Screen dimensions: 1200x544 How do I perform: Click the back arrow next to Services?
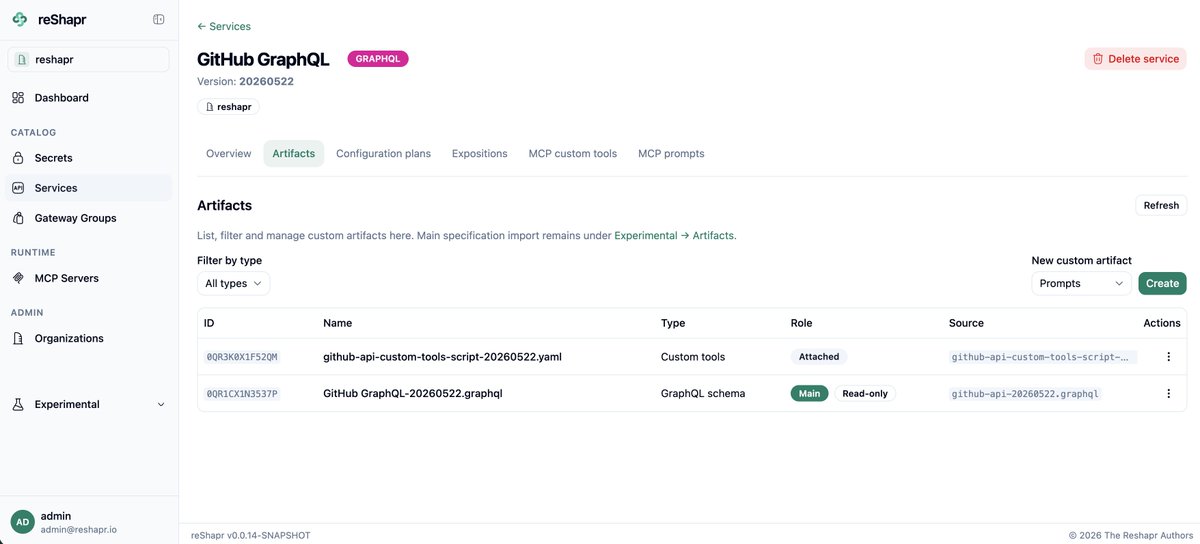point(202,26)
